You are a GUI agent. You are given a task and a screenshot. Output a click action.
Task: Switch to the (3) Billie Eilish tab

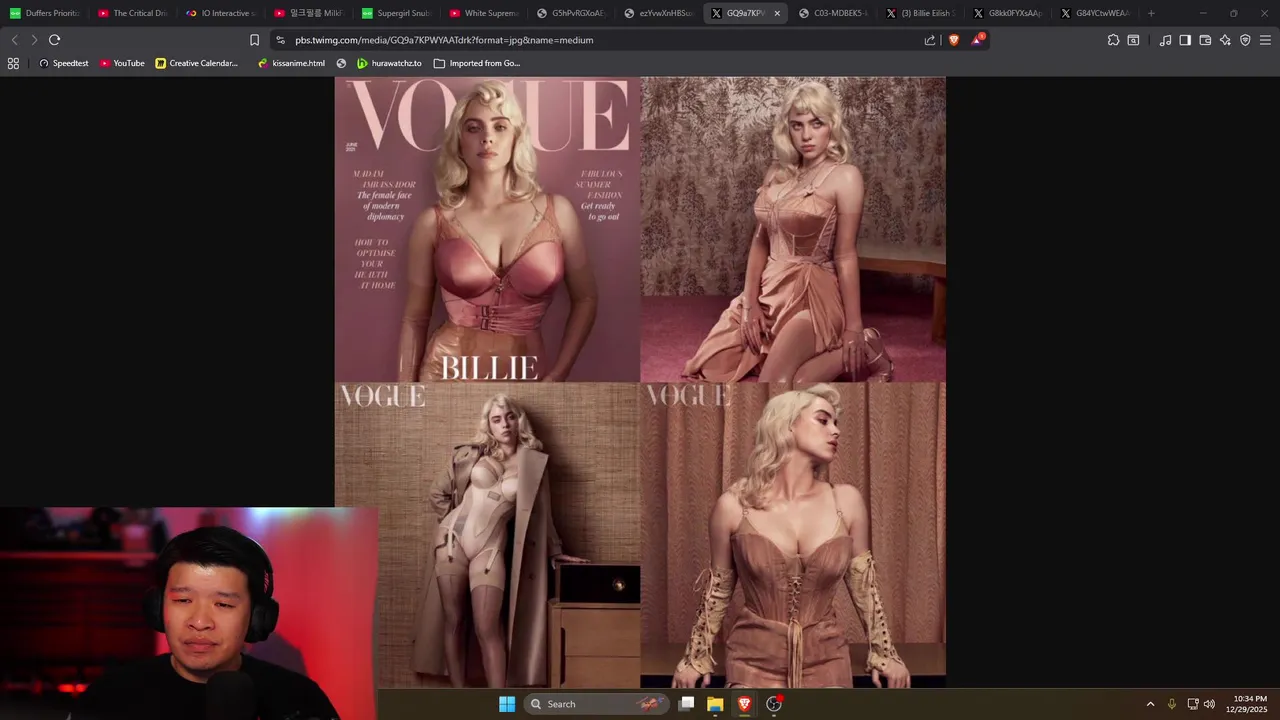point(923,13)
